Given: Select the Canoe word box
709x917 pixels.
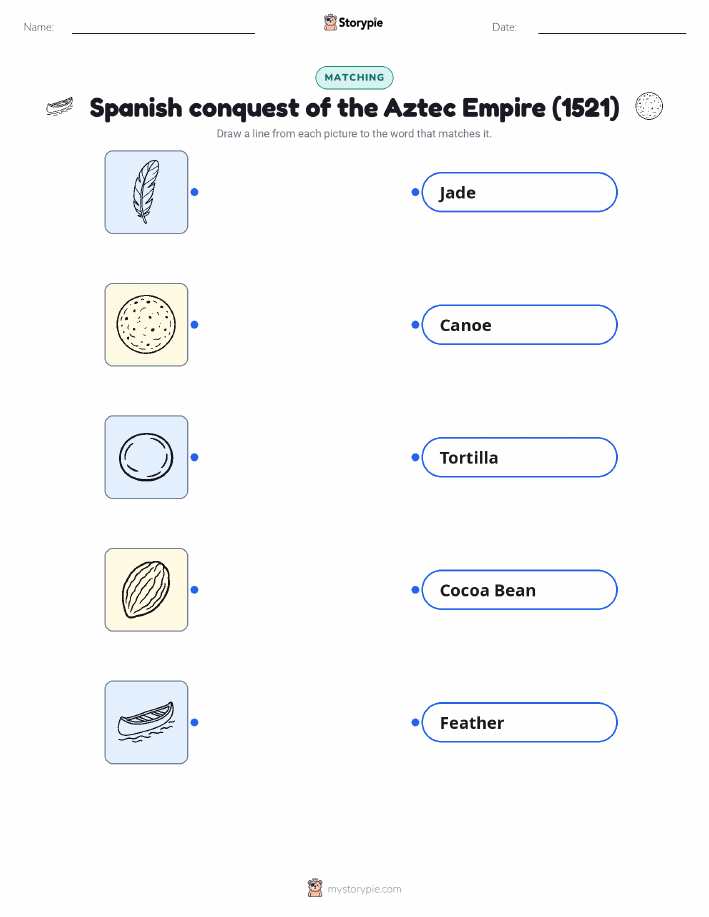Looking at the screenshot, I should point(519,325).
